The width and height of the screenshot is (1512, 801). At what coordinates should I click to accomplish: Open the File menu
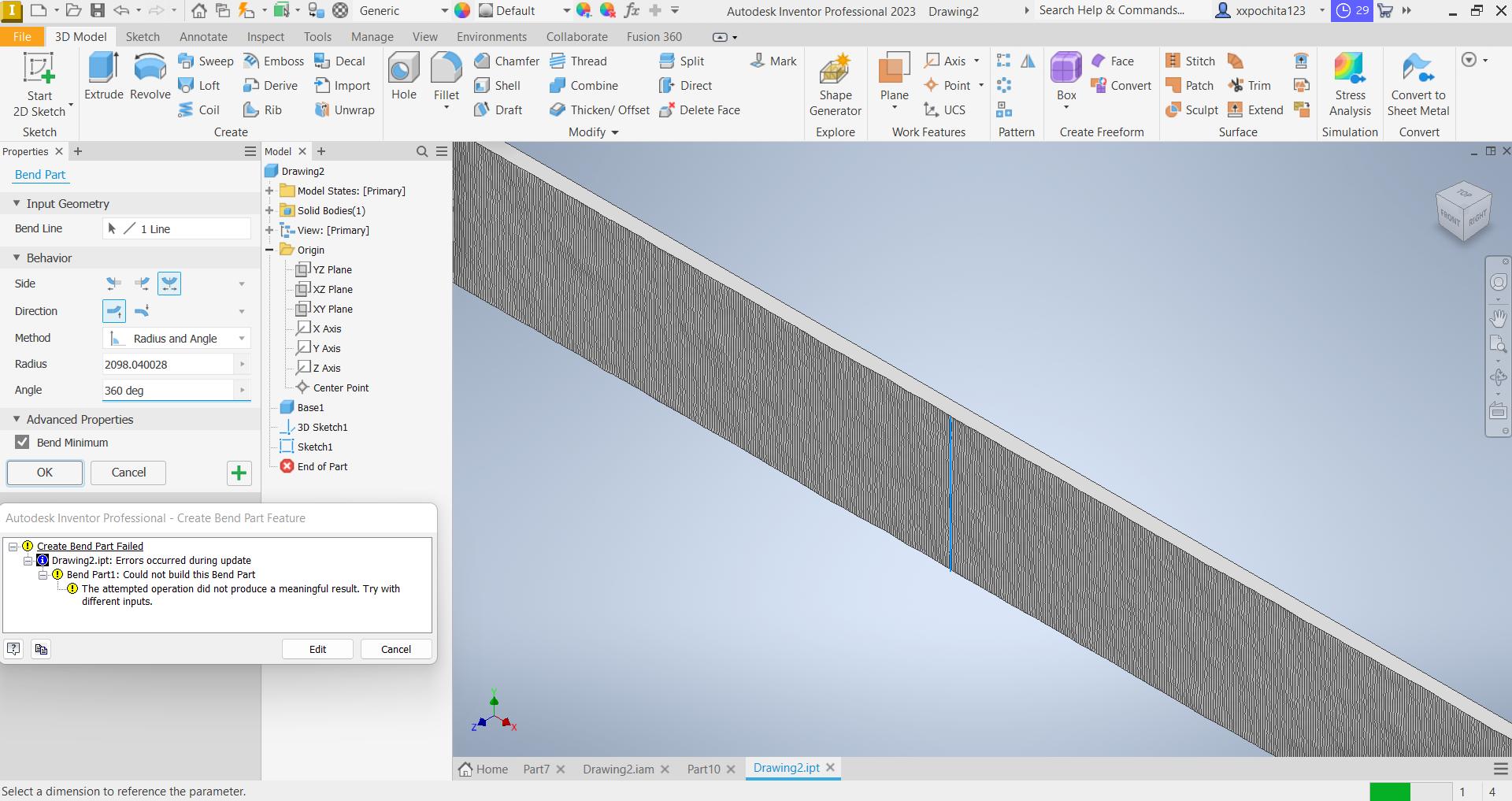[x=22, y=37]
